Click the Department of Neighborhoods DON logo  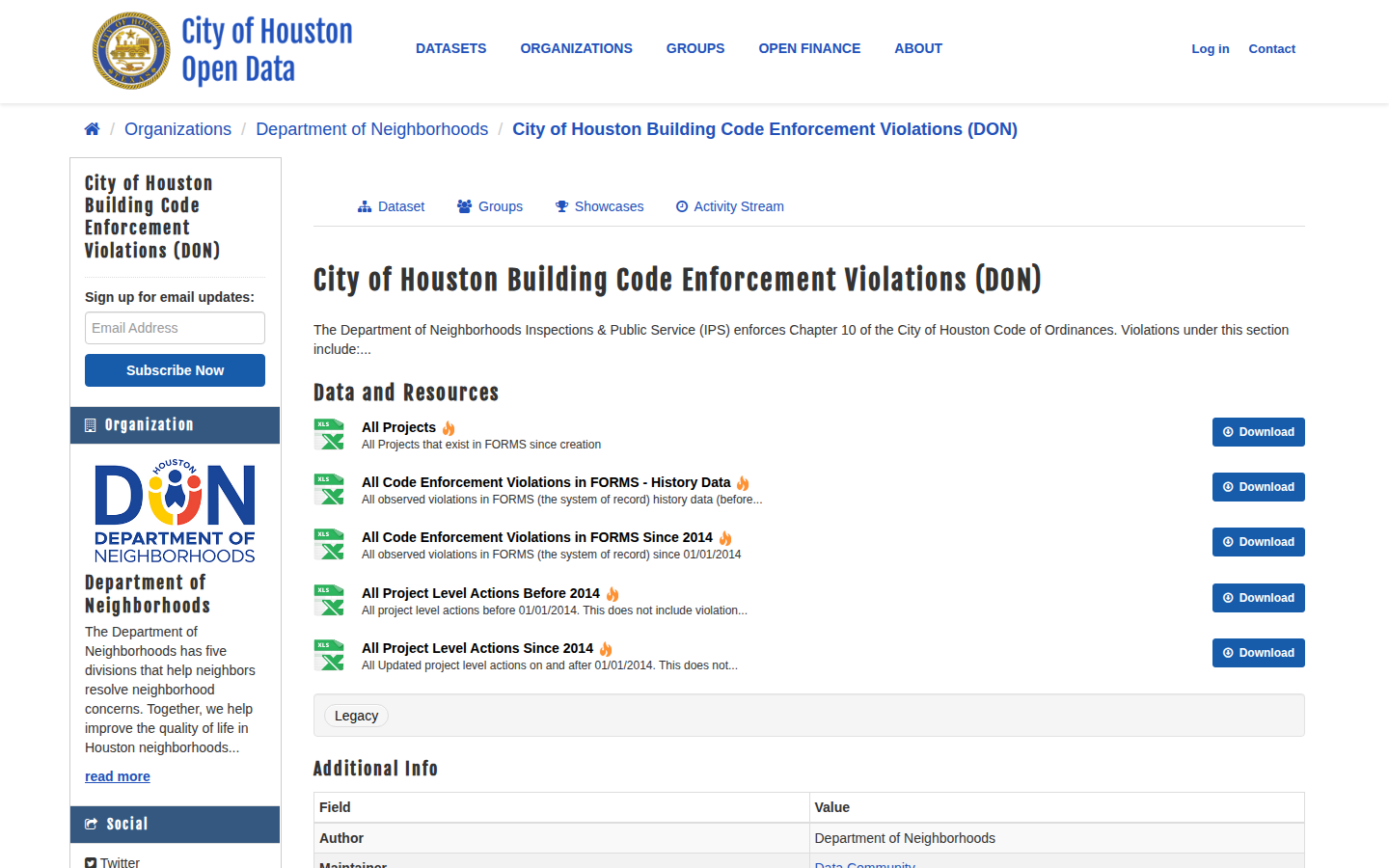[175, 511]
